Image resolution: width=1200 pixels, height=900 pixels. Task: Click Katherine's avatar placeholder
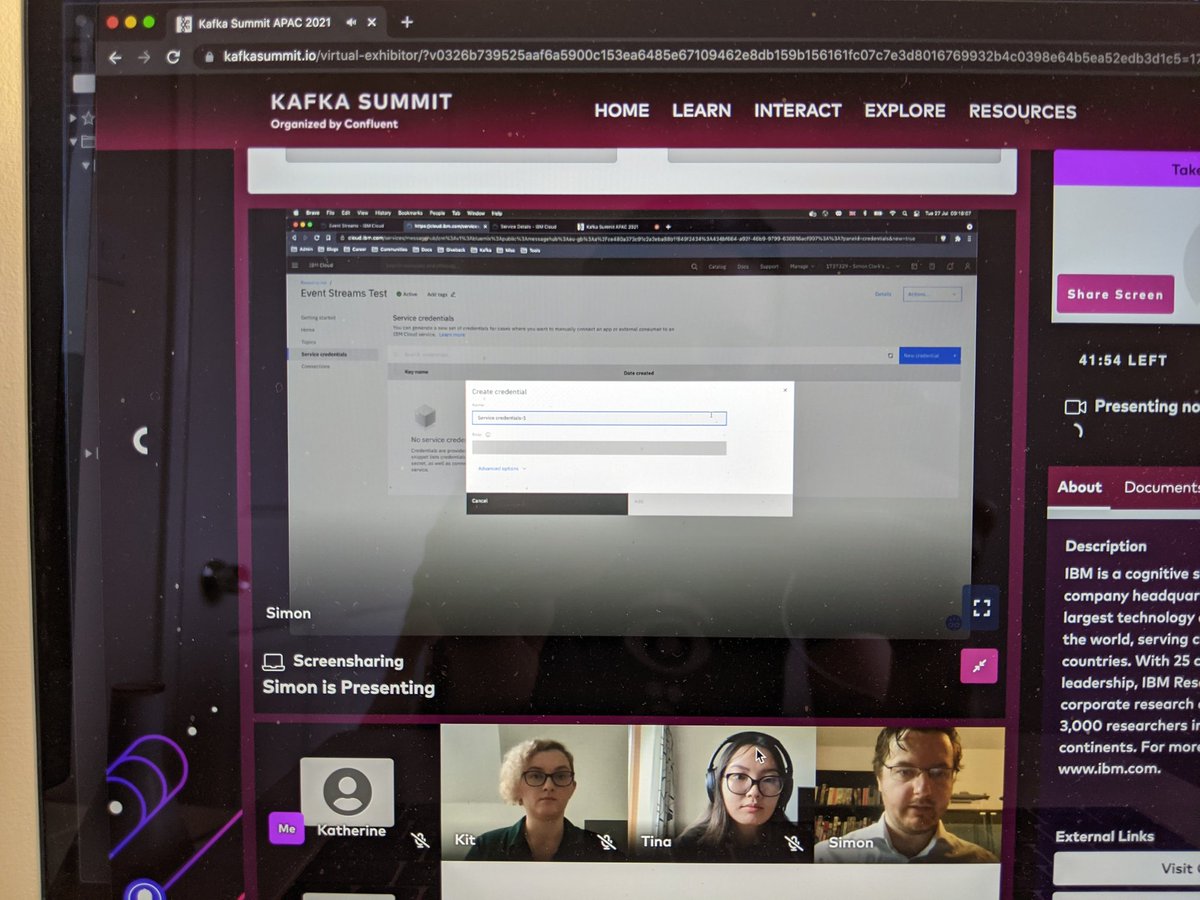tap(347, 792)
